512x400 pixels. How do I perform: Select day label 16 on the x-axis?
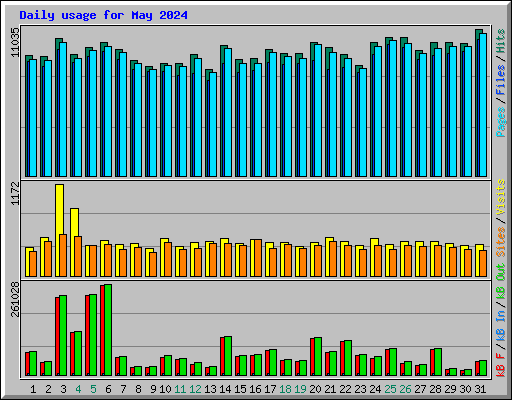click(x=255, y=389)
